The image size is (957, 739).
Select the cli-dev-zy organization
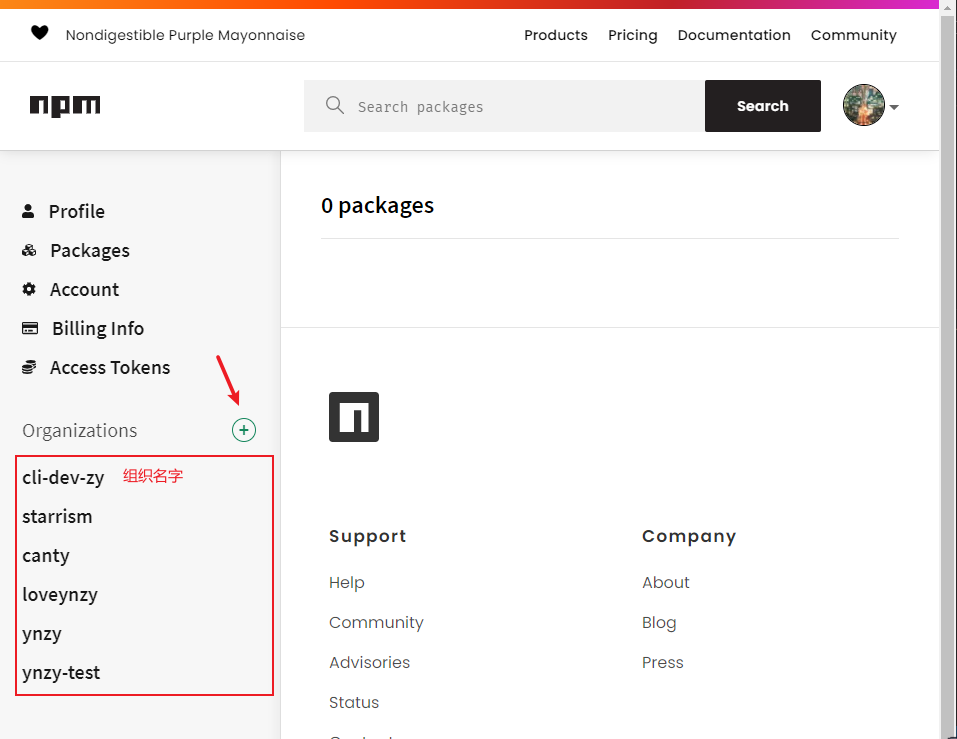(63, 477)
